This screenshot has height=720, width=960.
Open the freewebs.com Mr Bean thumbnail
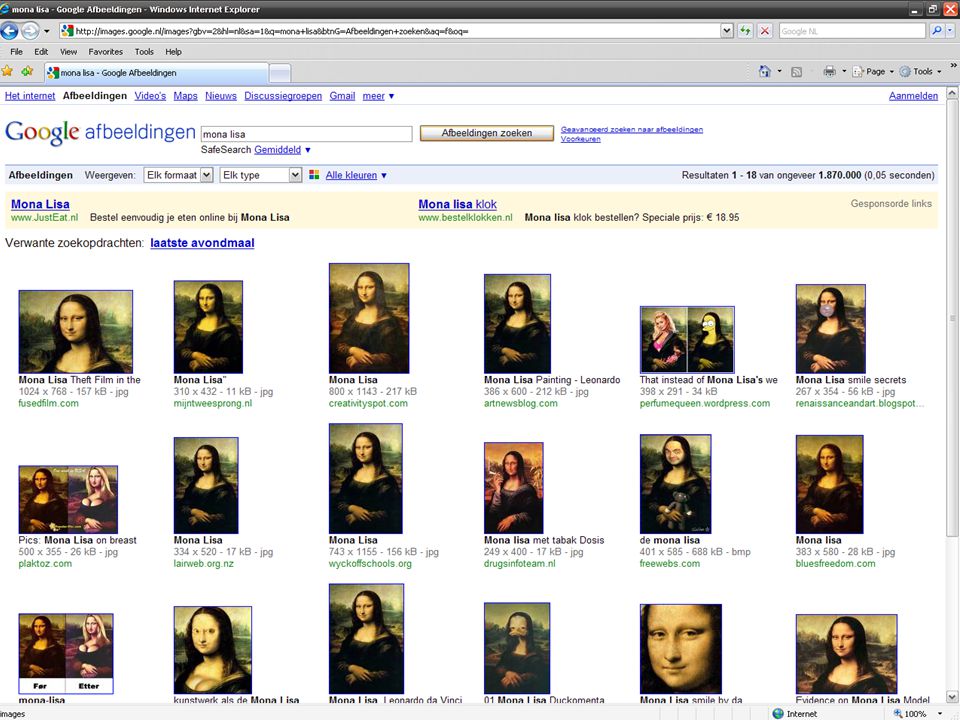pos(675,484)
